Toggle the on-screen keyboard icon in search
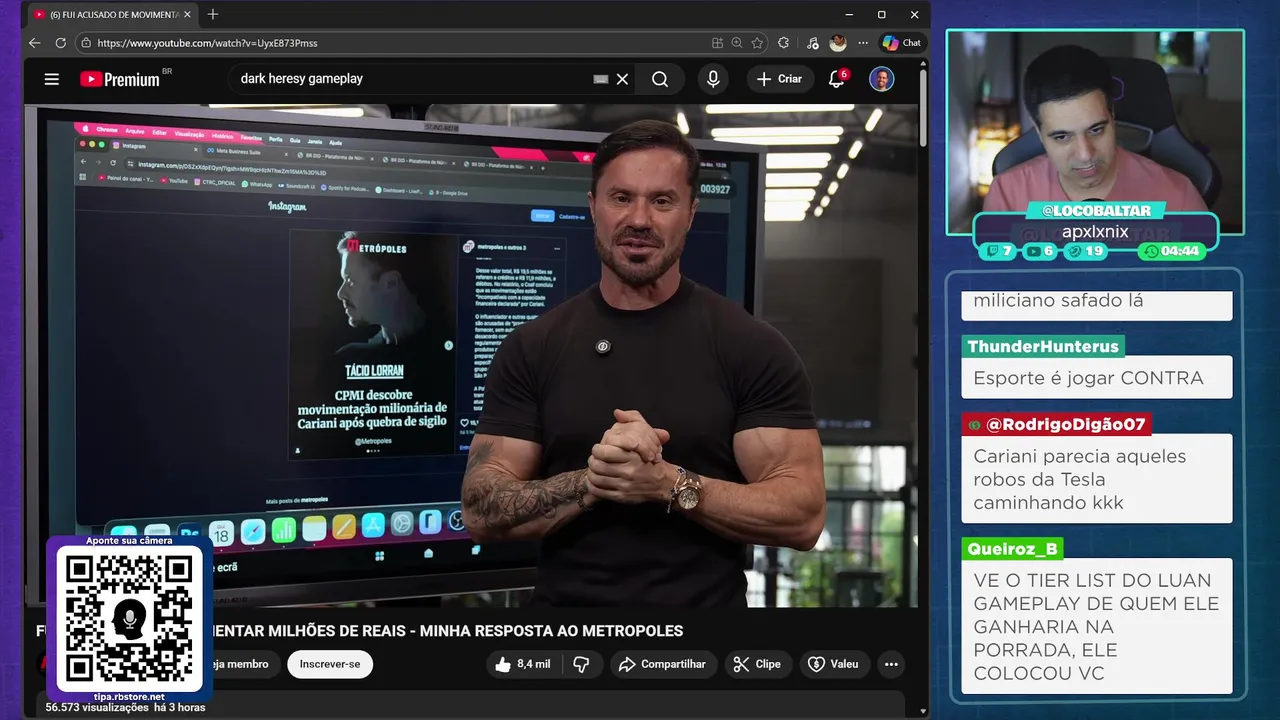 [x=600, y=79]
